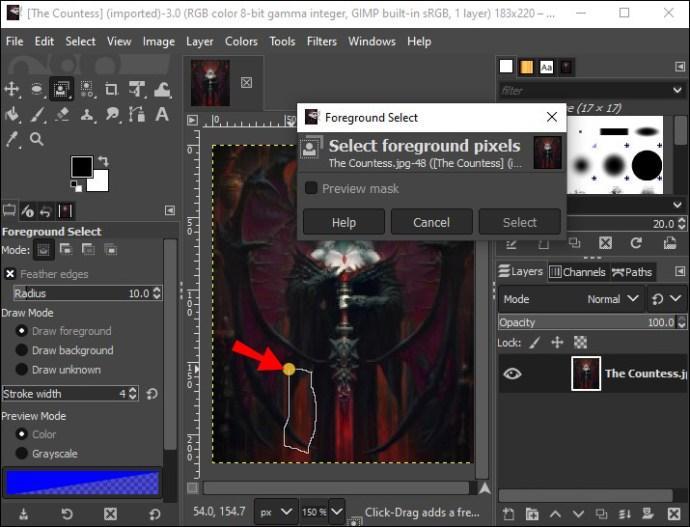Select the Ellipse Select tool
690x527 pixels.
click(37, 89)
